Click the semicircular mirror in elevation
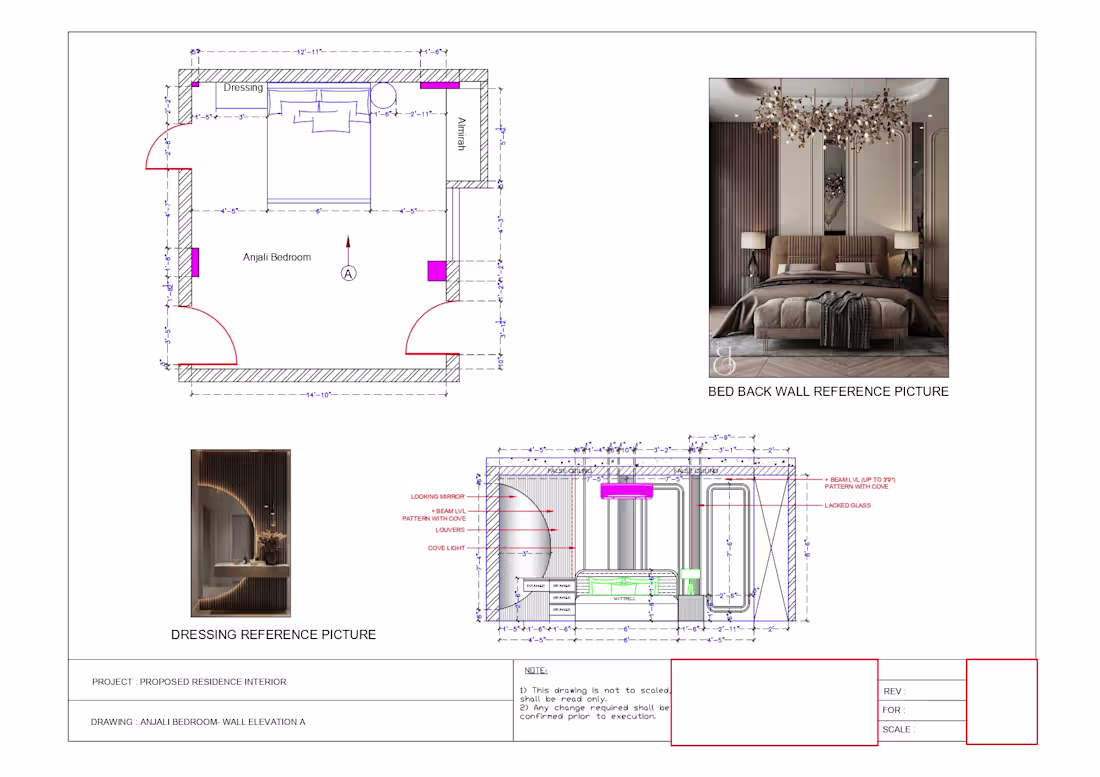Screen dimensions: 1100x777 [525, 547]
